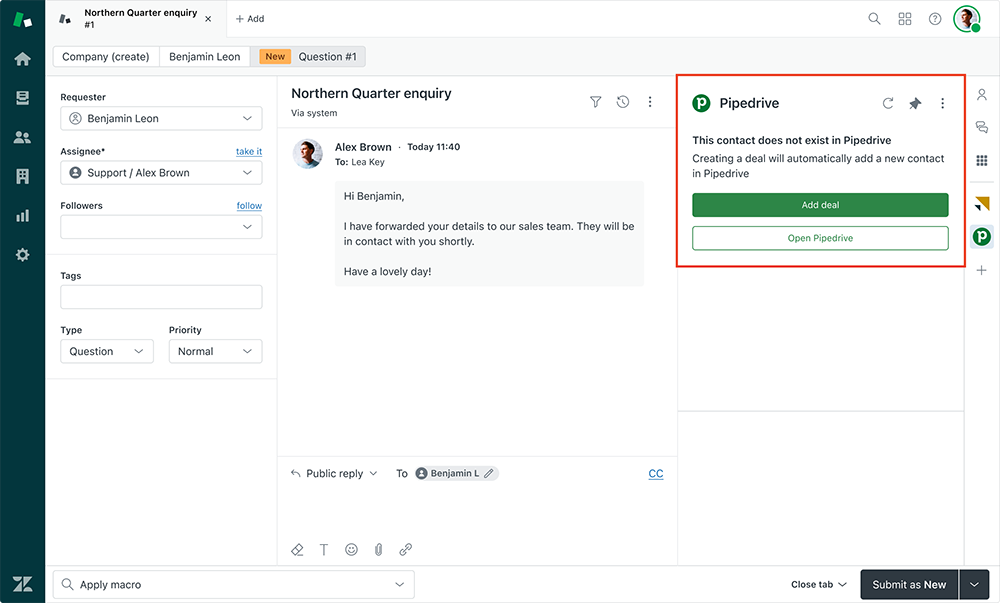Expand the Close tab options
Image resolution: width=1000 pixels, height=603 pixels.
click(x=819, y=585)
